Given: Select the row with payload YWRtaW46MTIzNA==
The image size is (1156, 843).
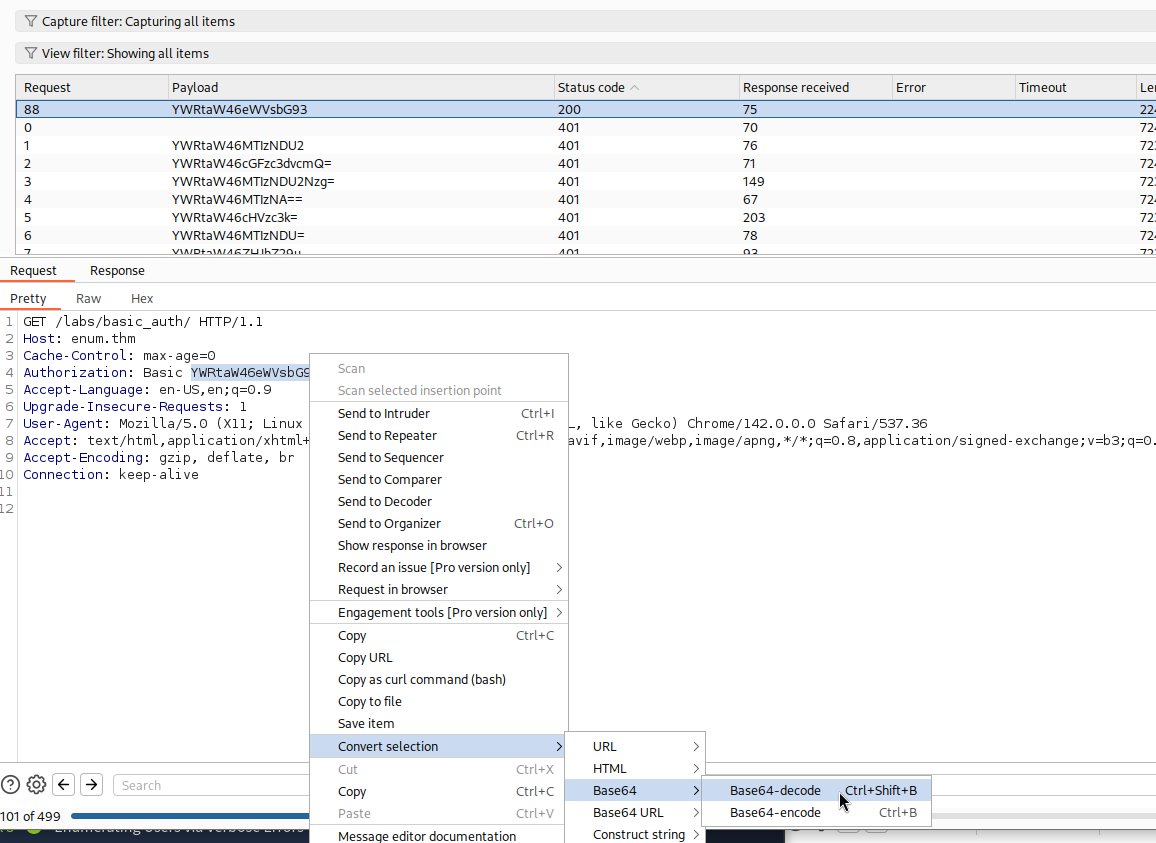Looking at the screenshot, I should [x=585, y=200].
